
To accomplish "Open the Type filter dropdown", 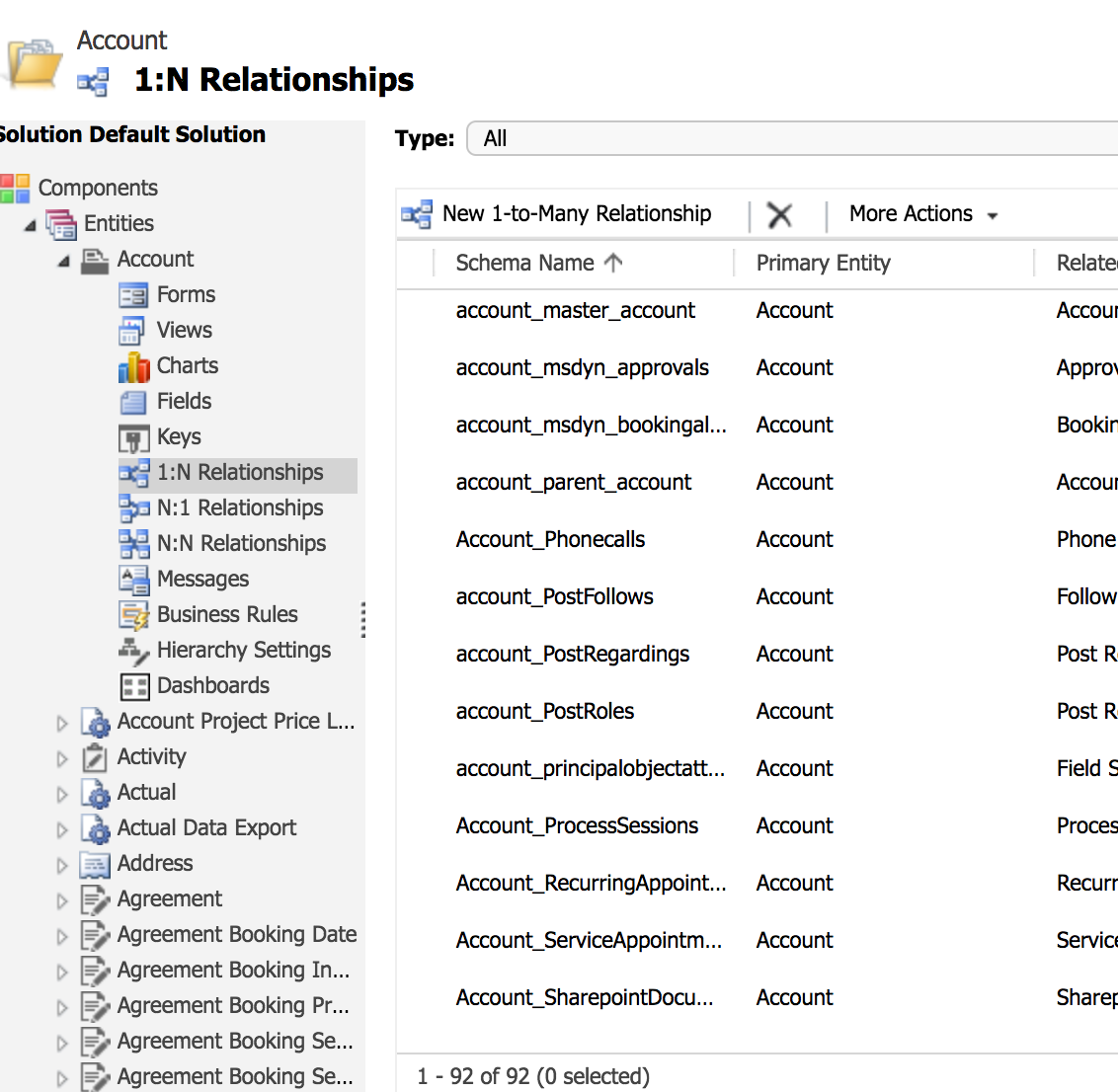I will (x=792, y=138).
